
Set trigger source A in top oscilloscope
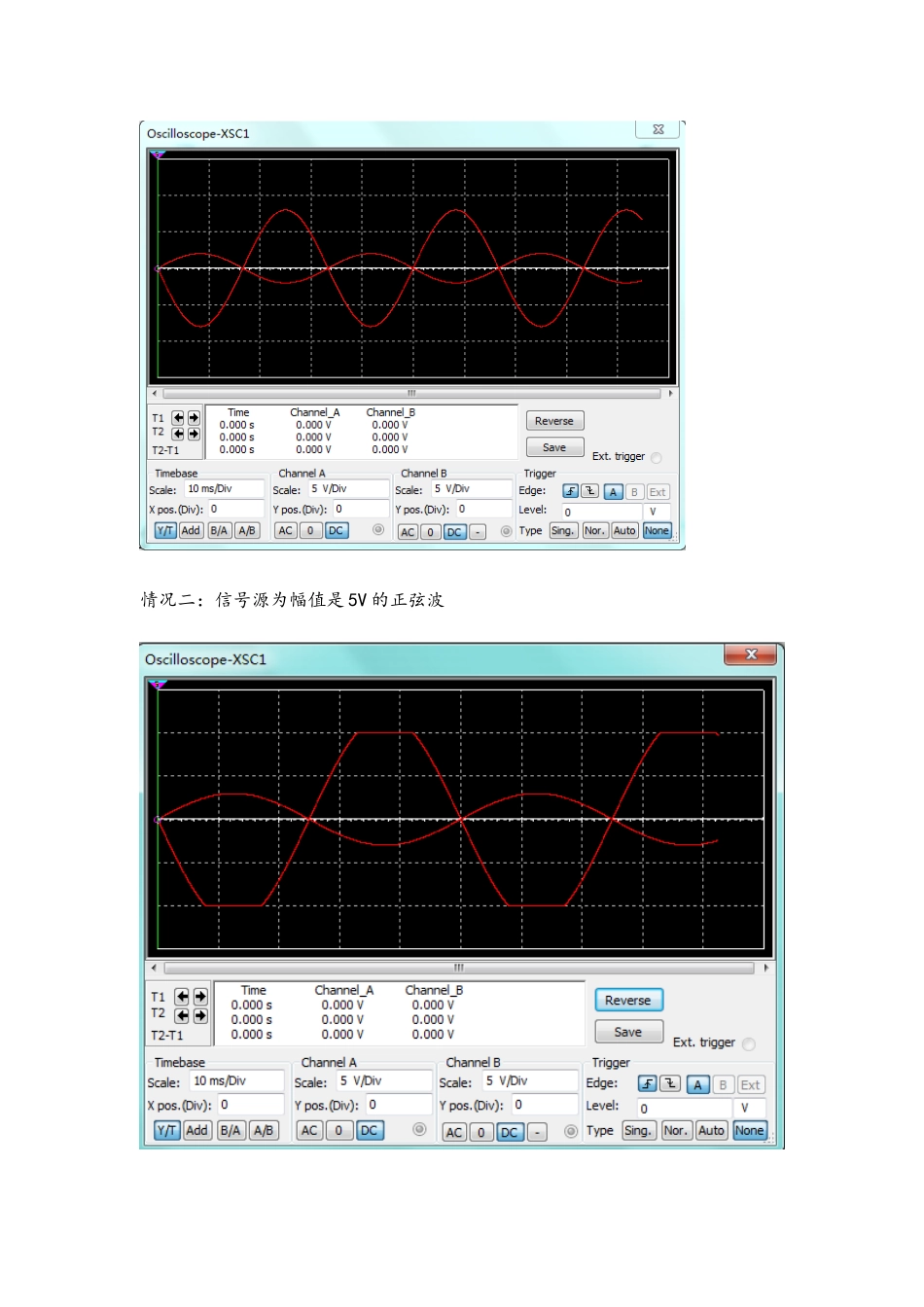point(613,492)
